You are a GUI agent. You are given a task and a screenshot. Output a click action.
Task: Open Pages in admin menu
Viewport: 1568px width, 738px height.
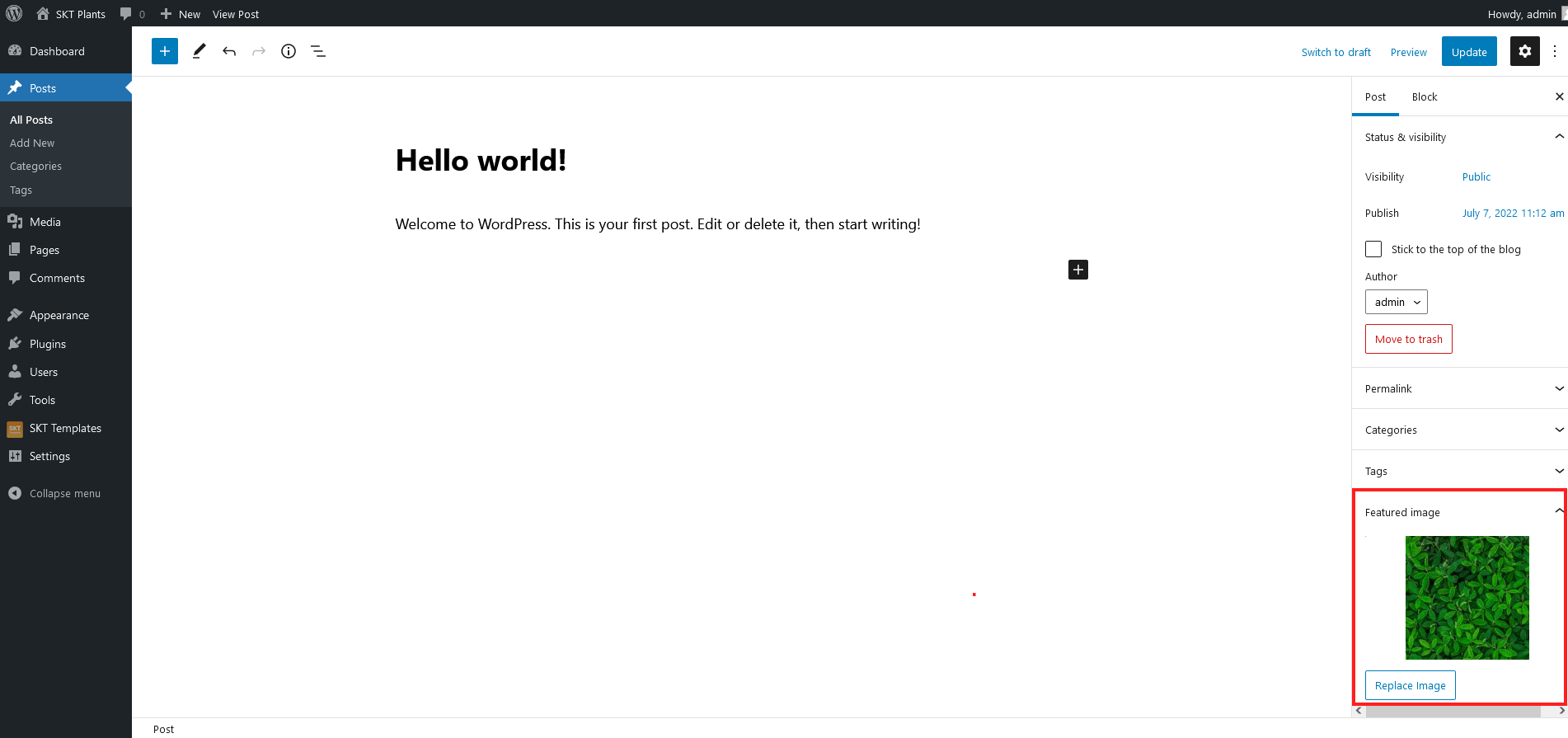point(66,250)
